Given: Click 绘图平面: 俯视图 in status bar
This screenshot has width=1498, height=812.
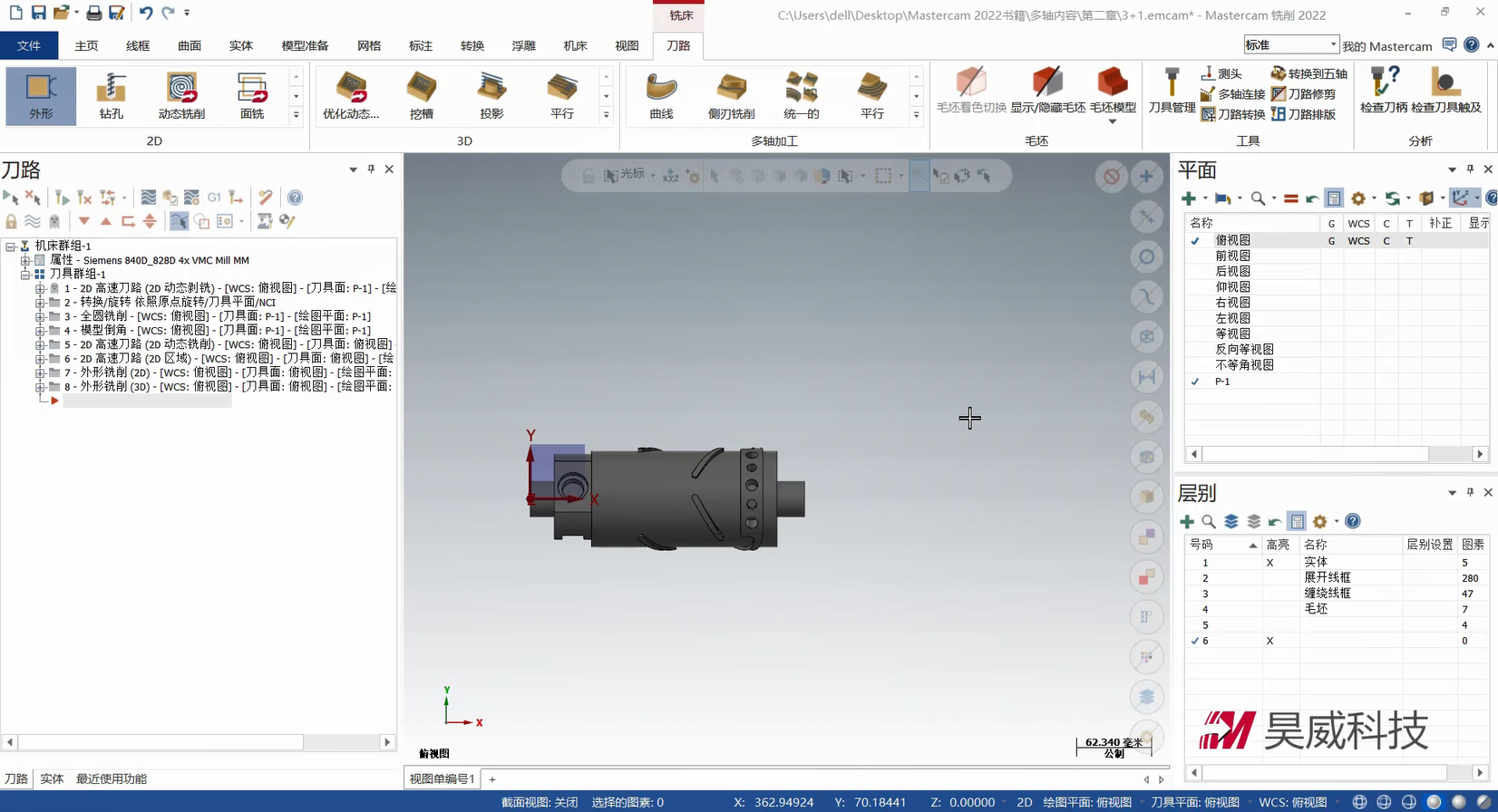Looking at the screenshot, I should click(x=1087, y=802).
